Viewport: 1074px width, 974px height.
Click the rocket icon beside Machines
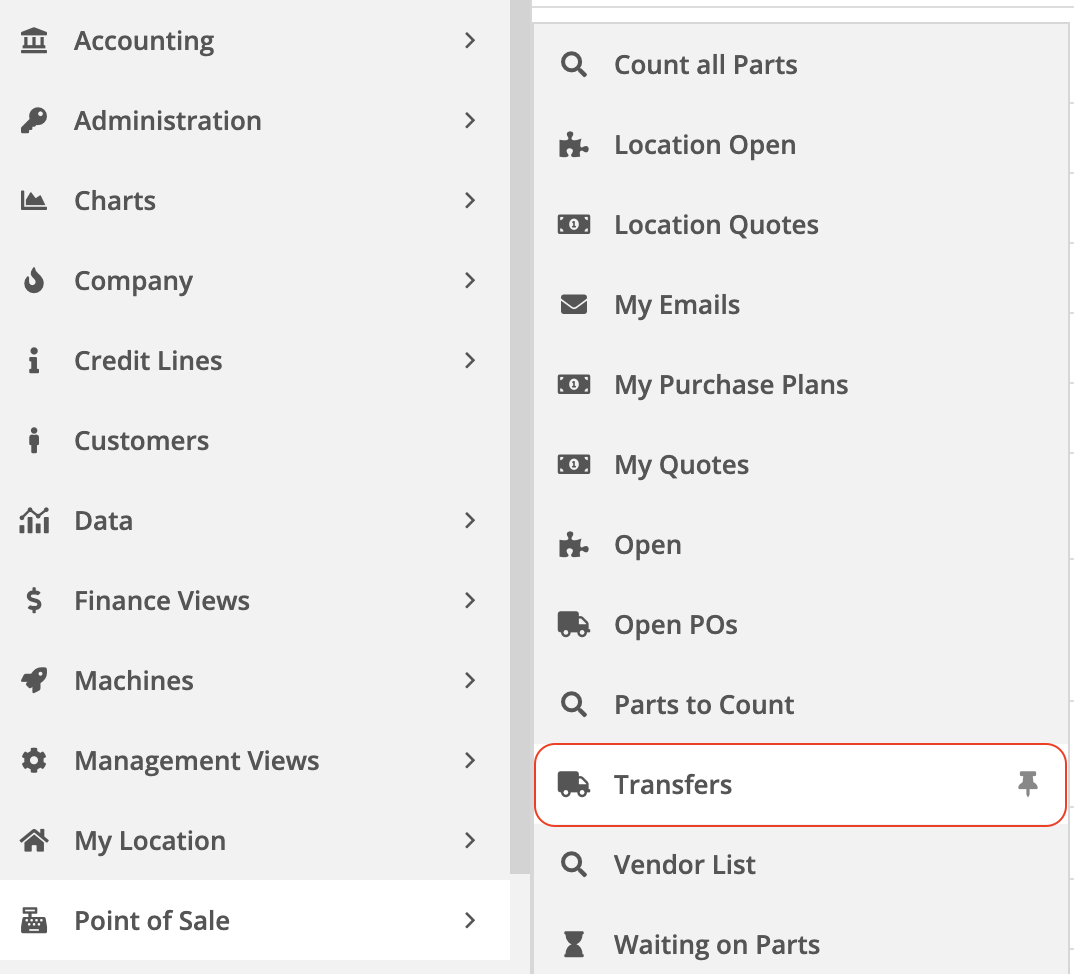(x=34, y=681)
